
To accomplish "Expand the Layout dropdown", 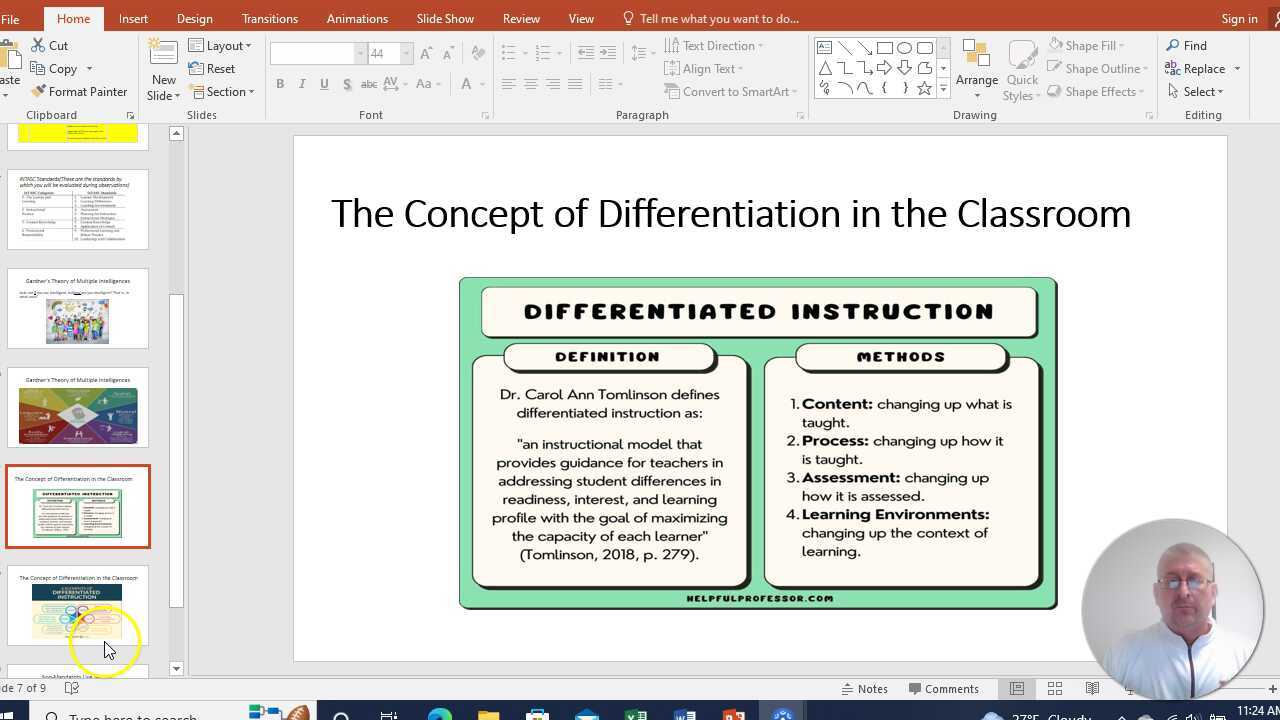I will (x=220, y=46).
